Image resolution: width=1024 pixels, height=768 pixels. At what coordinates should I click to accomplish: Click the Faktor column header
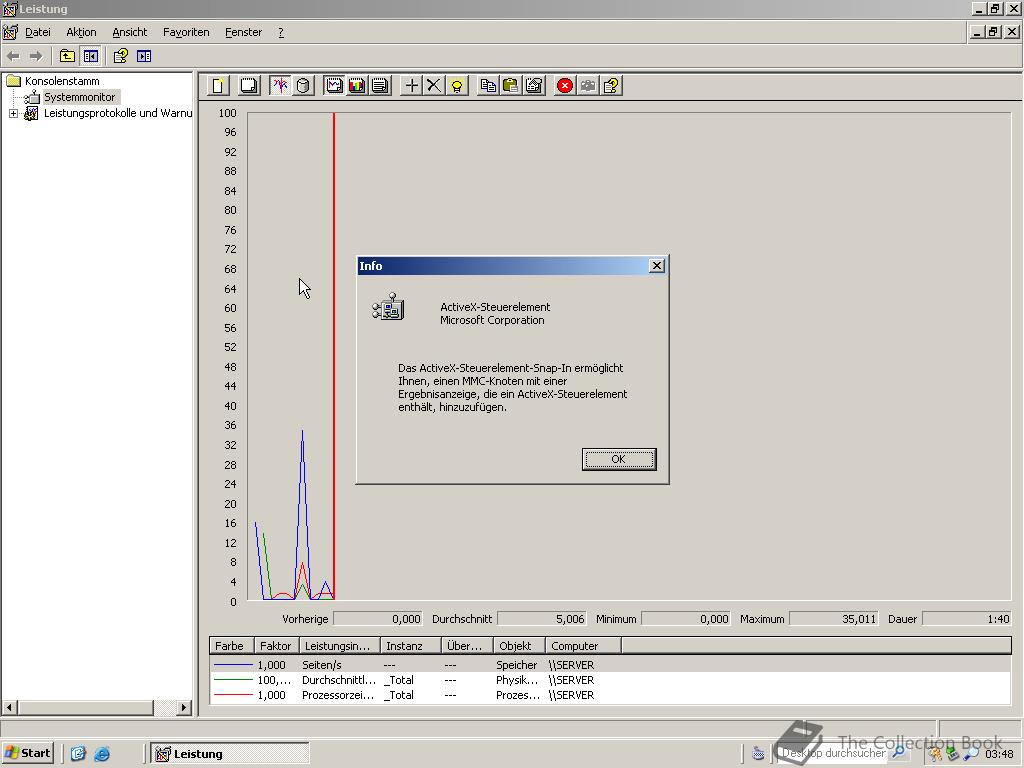click(276, 646)
